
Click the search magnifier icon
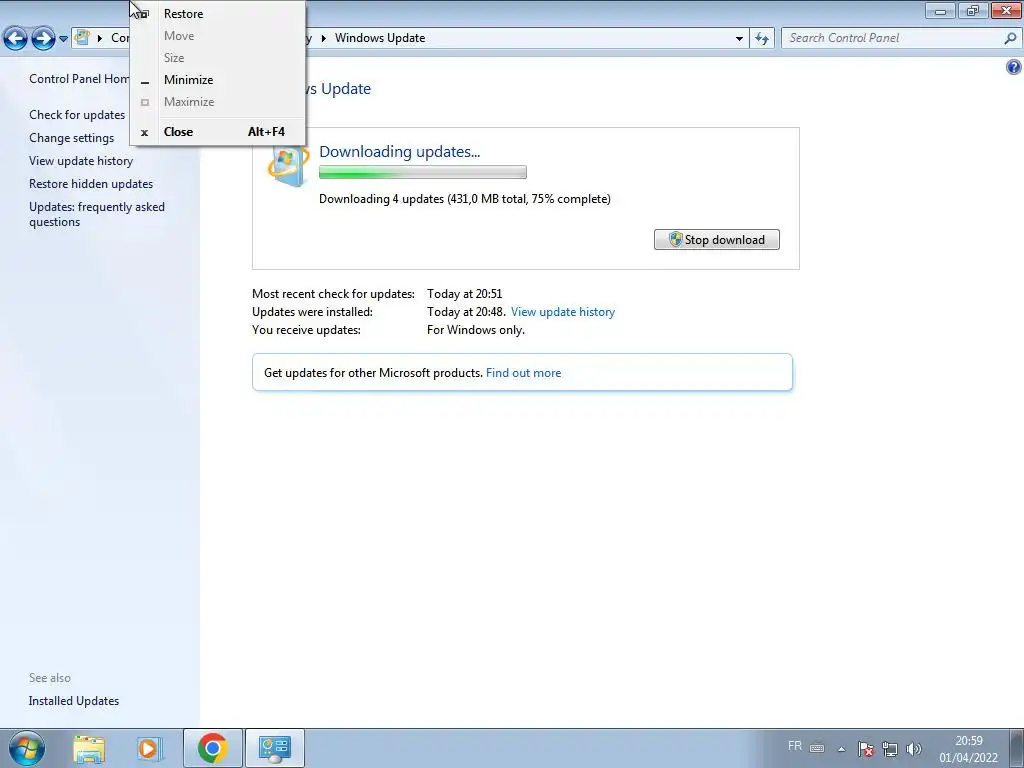[1010, 39]
